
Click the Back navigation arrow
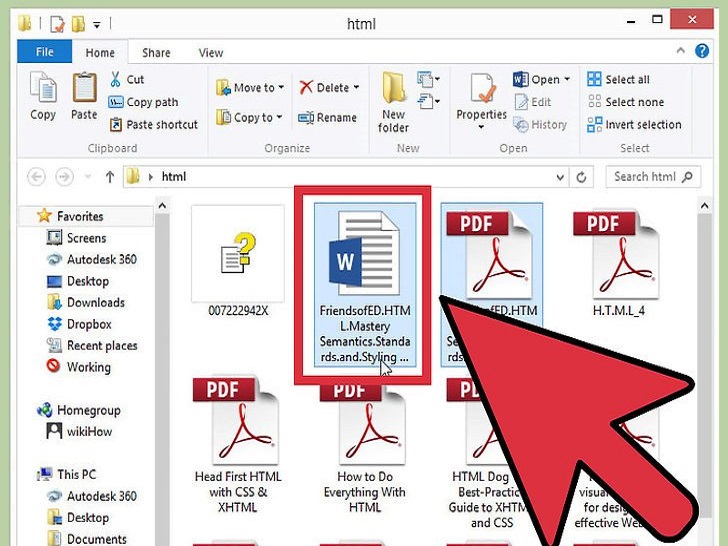coord(36,177)
